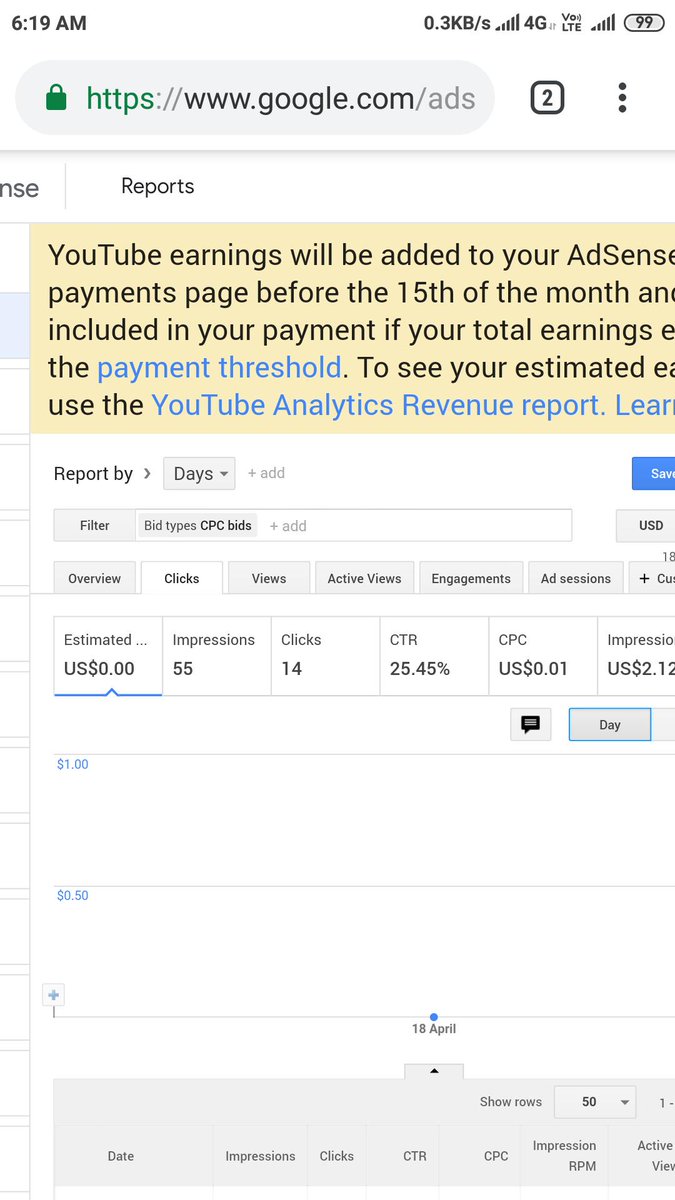Open the Chrome tab switcher showing 2 tabs

[547, 98]
